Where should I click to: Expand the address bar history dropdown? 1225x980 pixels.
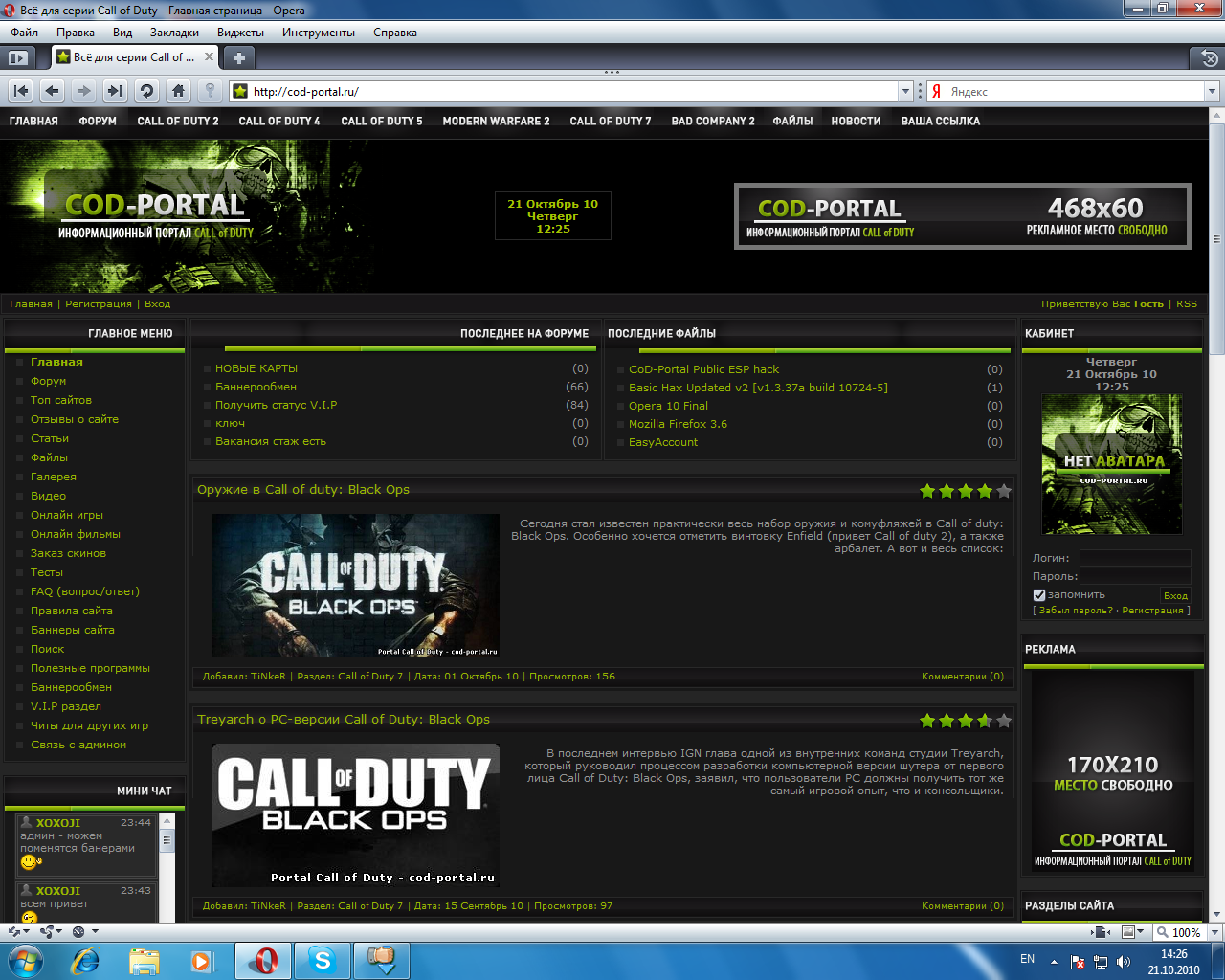tap(905, 91)
